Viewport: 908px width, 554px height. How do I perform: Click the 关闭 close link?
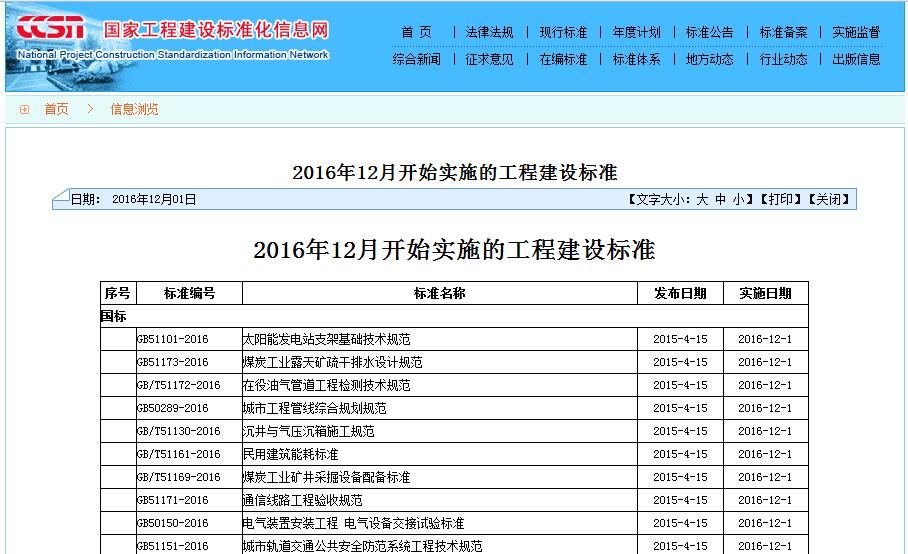pyautogui.click(x=829, y=200)
